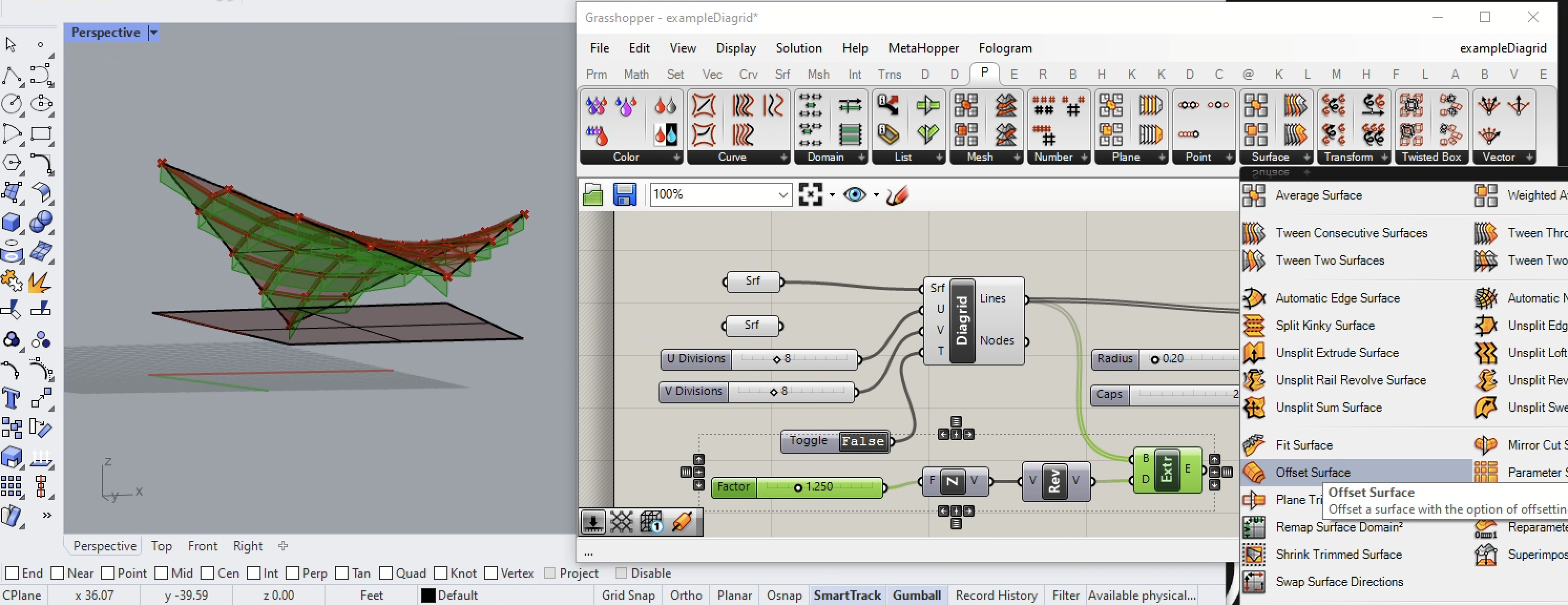Check the Disable osnap checkbox

pyautogui.click(x=621, y=573)
